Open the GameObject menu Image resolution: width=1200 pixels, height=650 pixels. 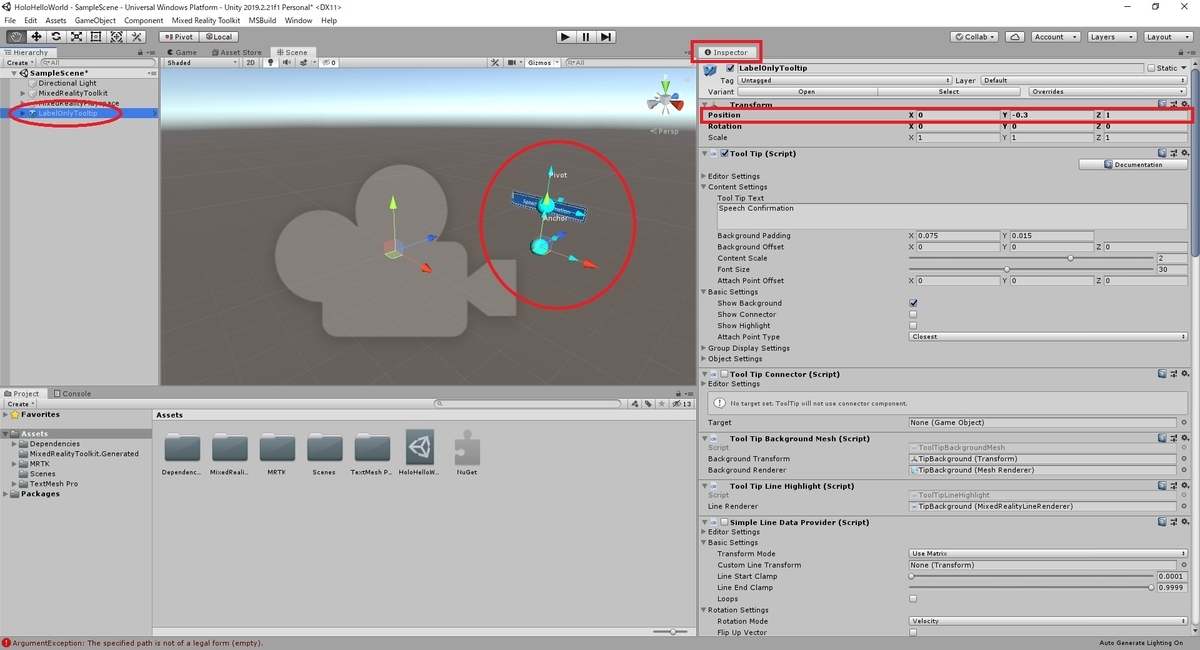(95, 20)
